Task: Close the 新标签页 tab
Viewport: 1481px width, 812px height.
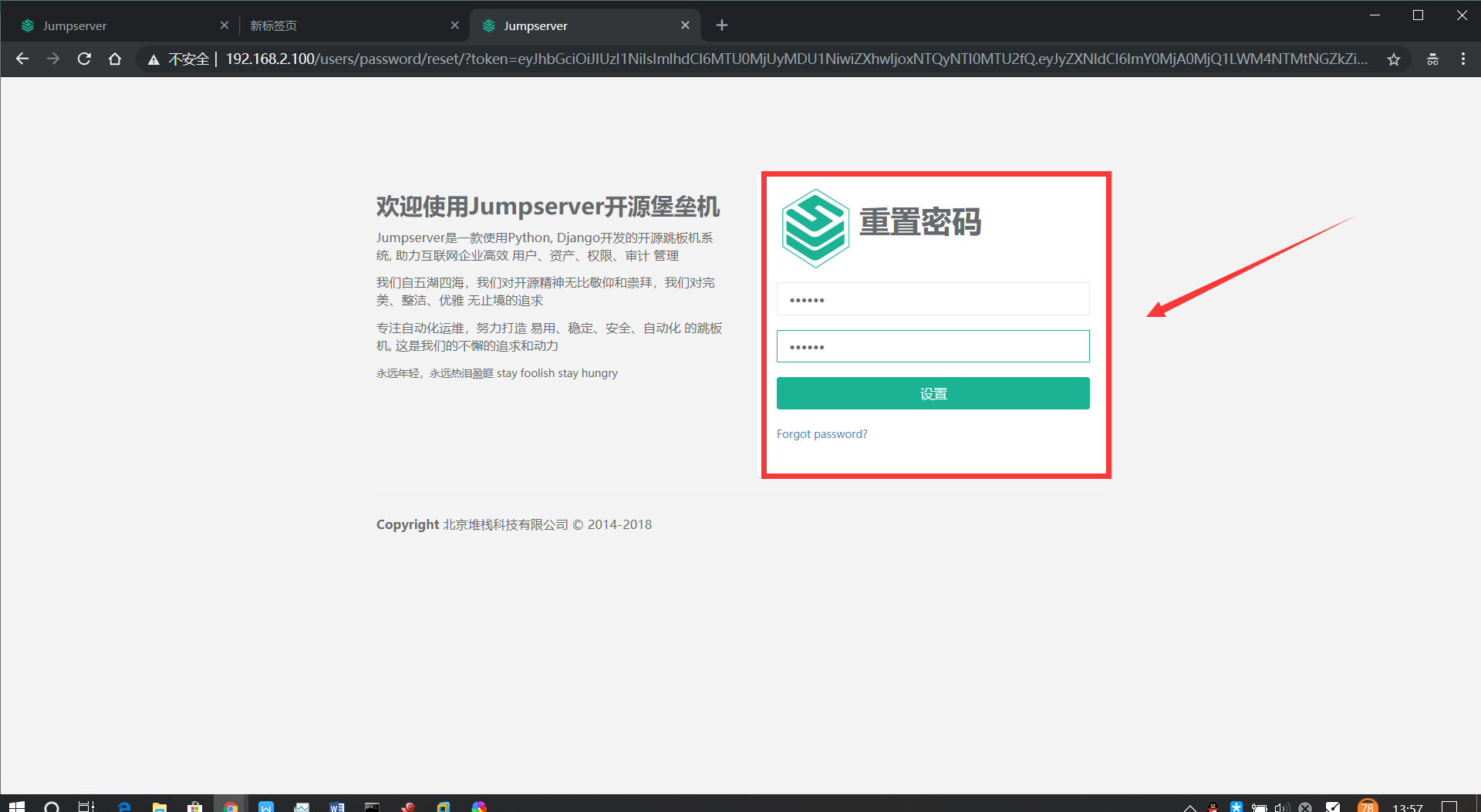Action: 455,25
